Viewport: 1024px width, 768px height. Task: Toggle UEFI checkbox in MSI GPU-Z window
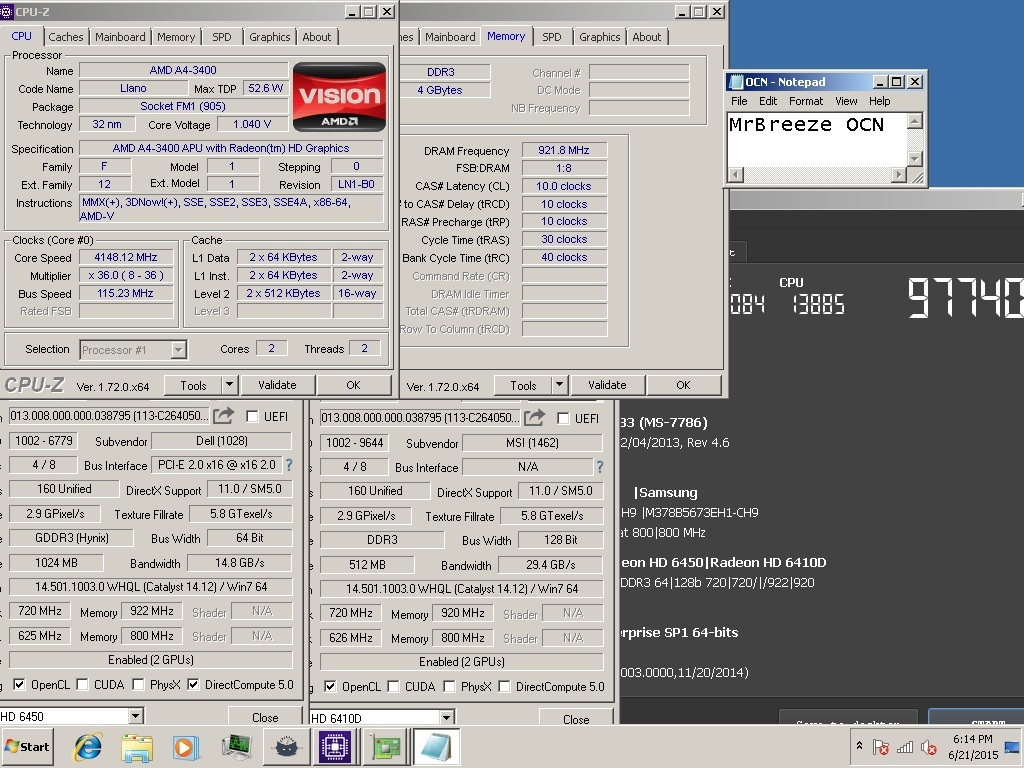(x=563, y=419)
